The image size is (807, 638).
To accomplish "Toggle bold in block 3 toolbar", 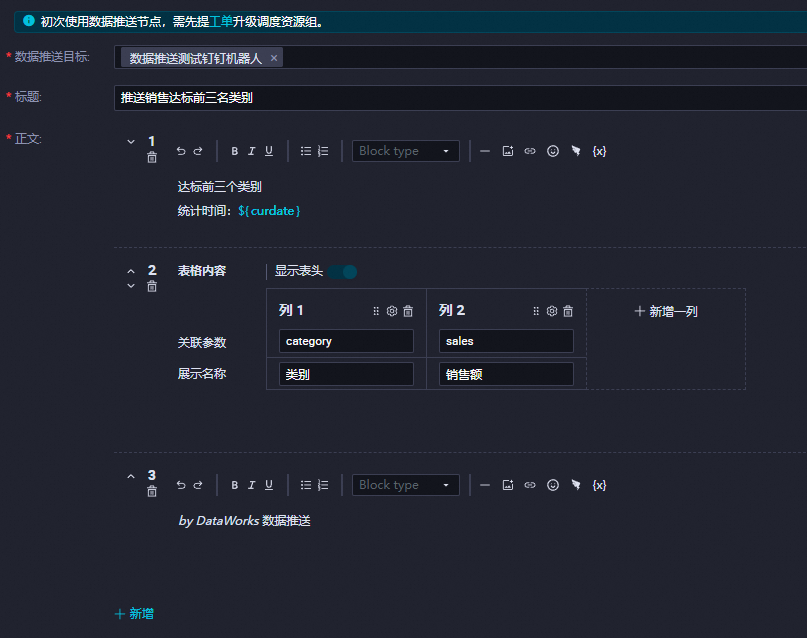I will point(234,485).
